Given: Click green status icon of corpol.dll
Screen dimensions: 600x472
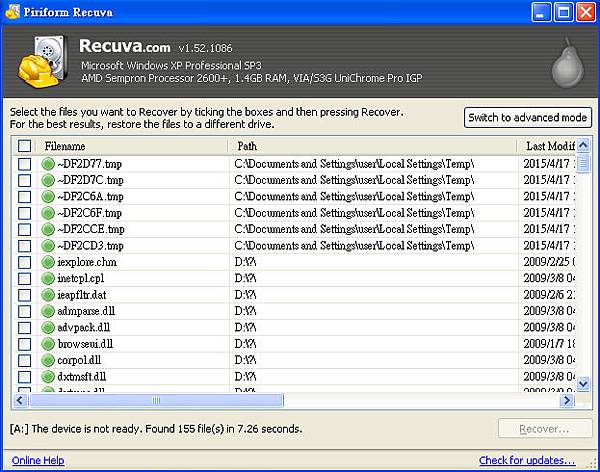Looking at the screenshot, I should coord(48,360).
